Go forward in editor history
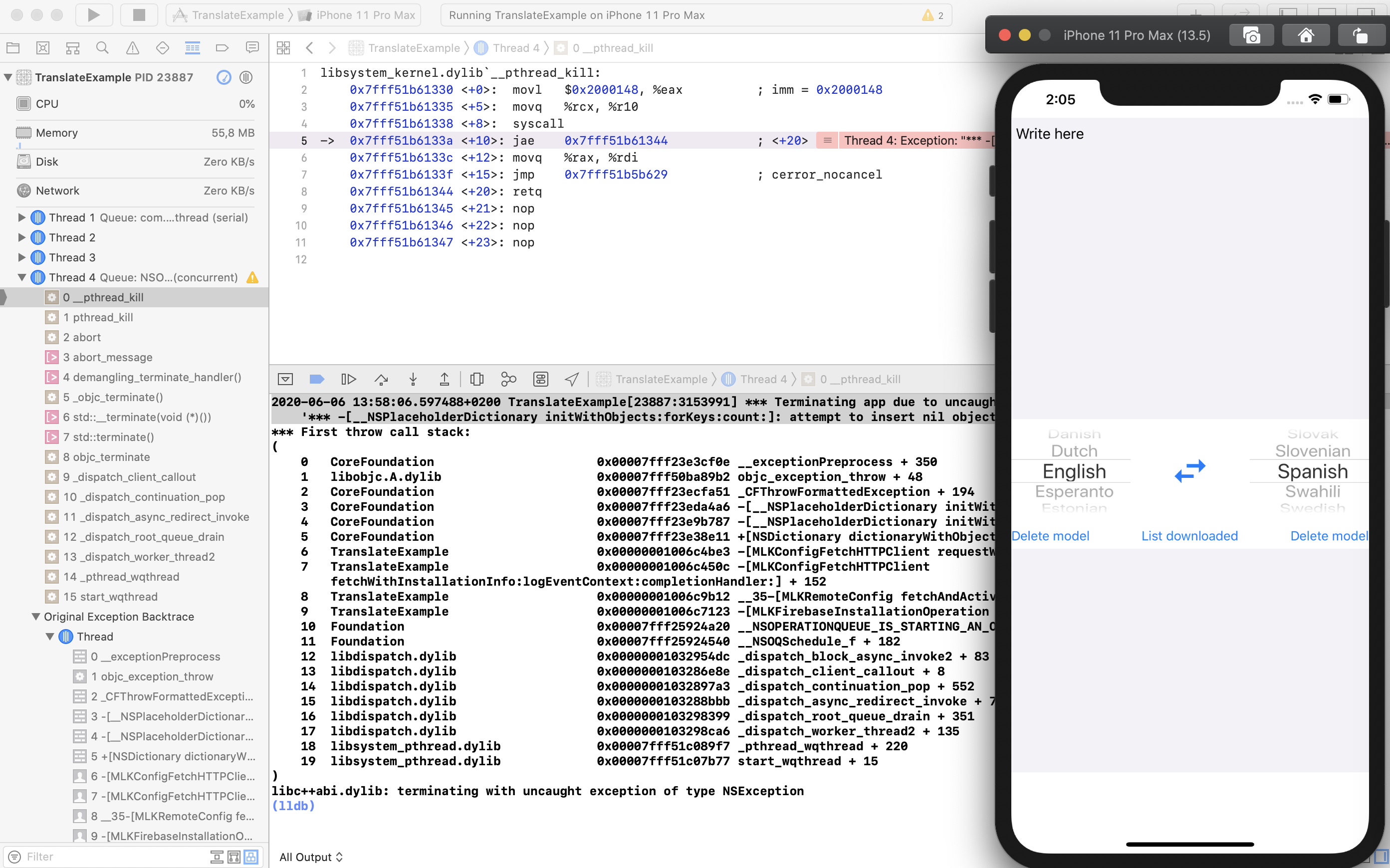This screenshot has height=868, width=1390. tap(332, 48)
